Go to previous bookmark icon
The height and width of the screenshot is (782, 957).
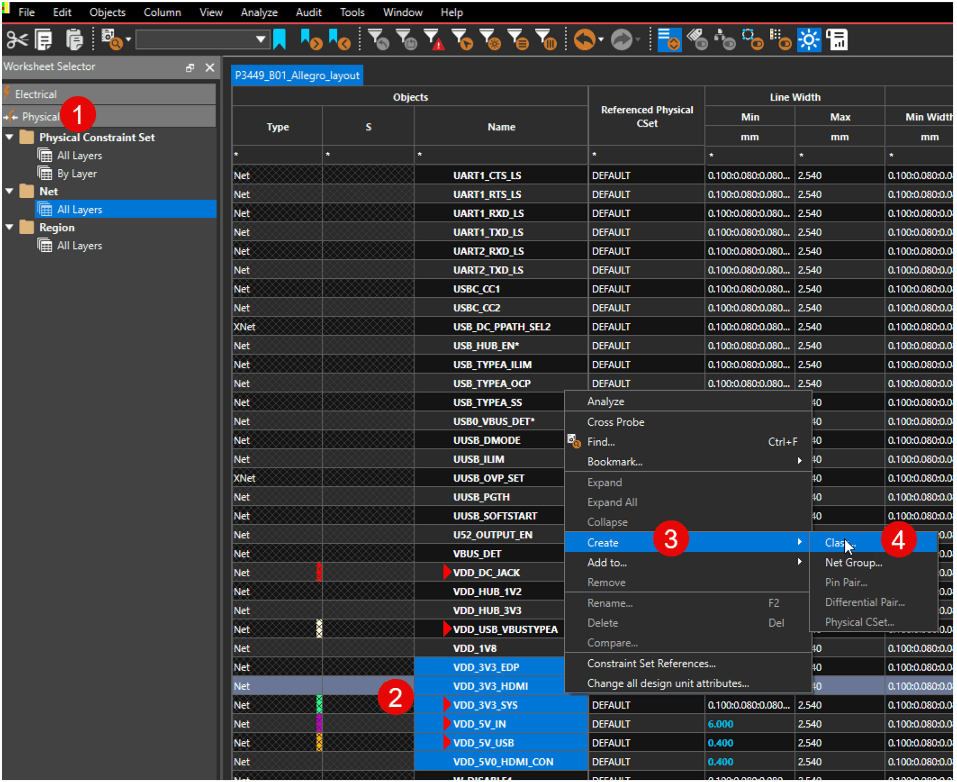[339, 40]
